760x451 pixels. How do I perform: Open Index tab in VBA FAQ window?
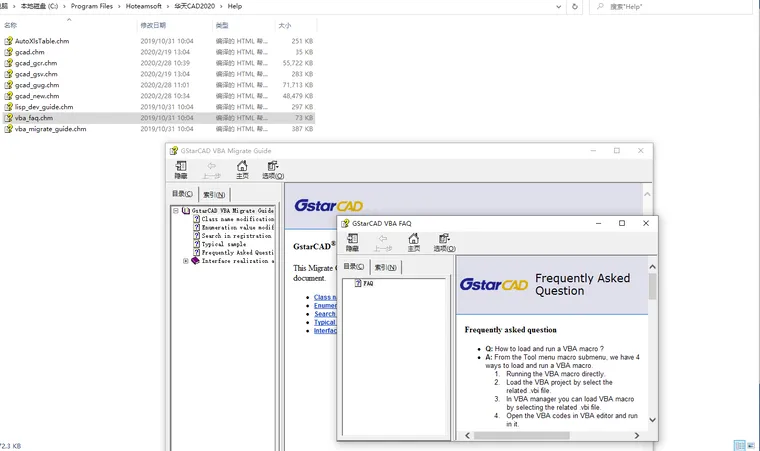tap(385, 267)
